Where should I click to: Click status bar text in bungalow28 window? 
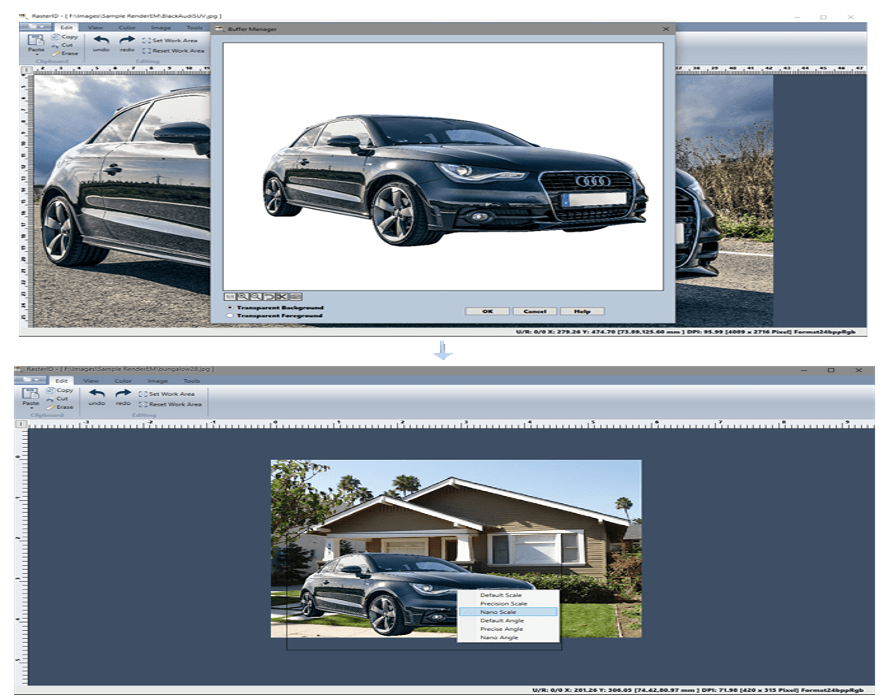(698, 690)
